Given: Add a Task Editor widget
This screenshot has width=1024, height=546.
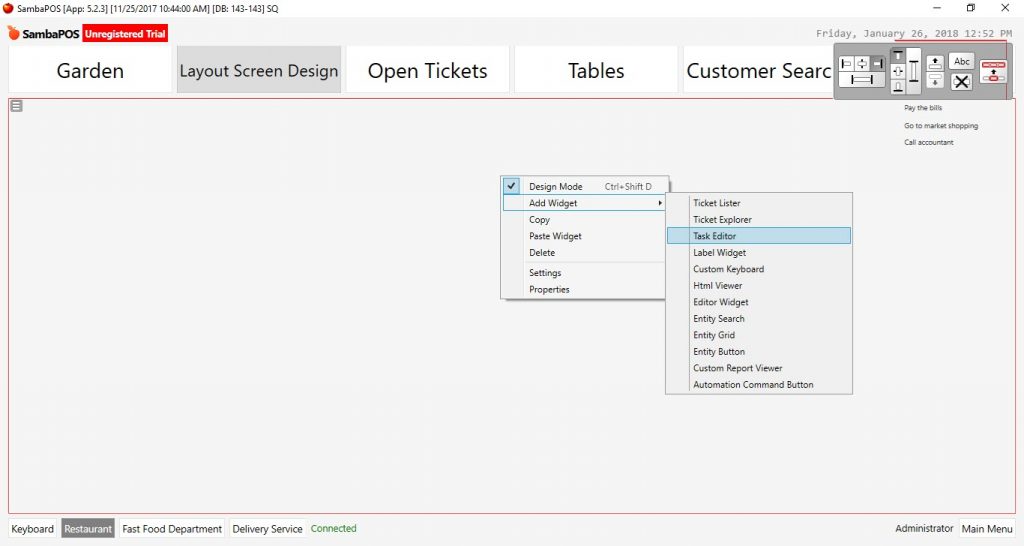Looking at the screenshot, I should (x=759, y=236).
